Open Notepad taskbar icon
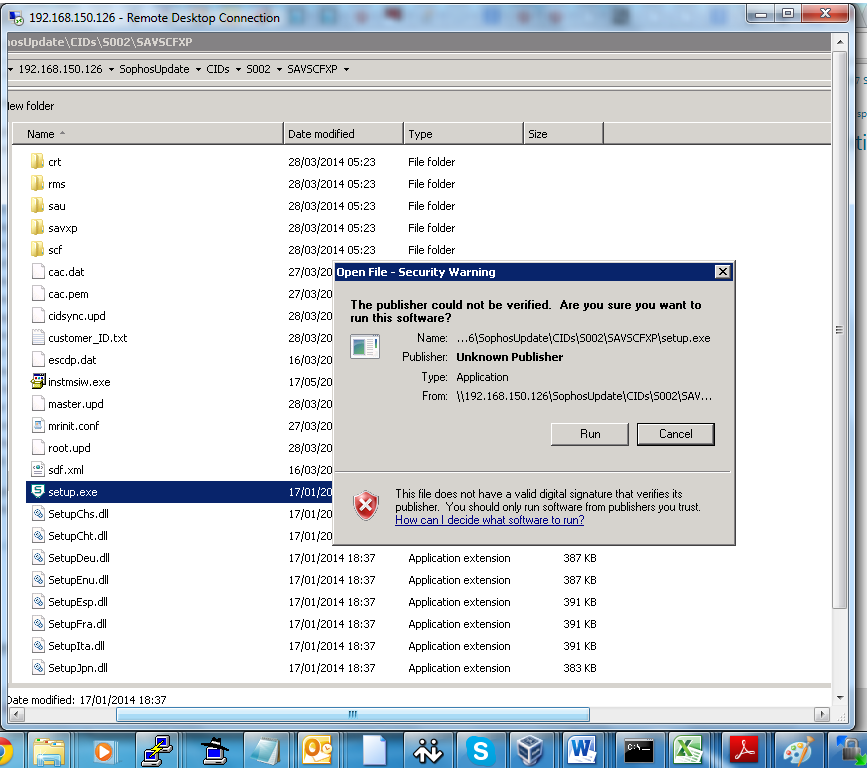This screenshot has width=867, height=768. coord(266,751)
